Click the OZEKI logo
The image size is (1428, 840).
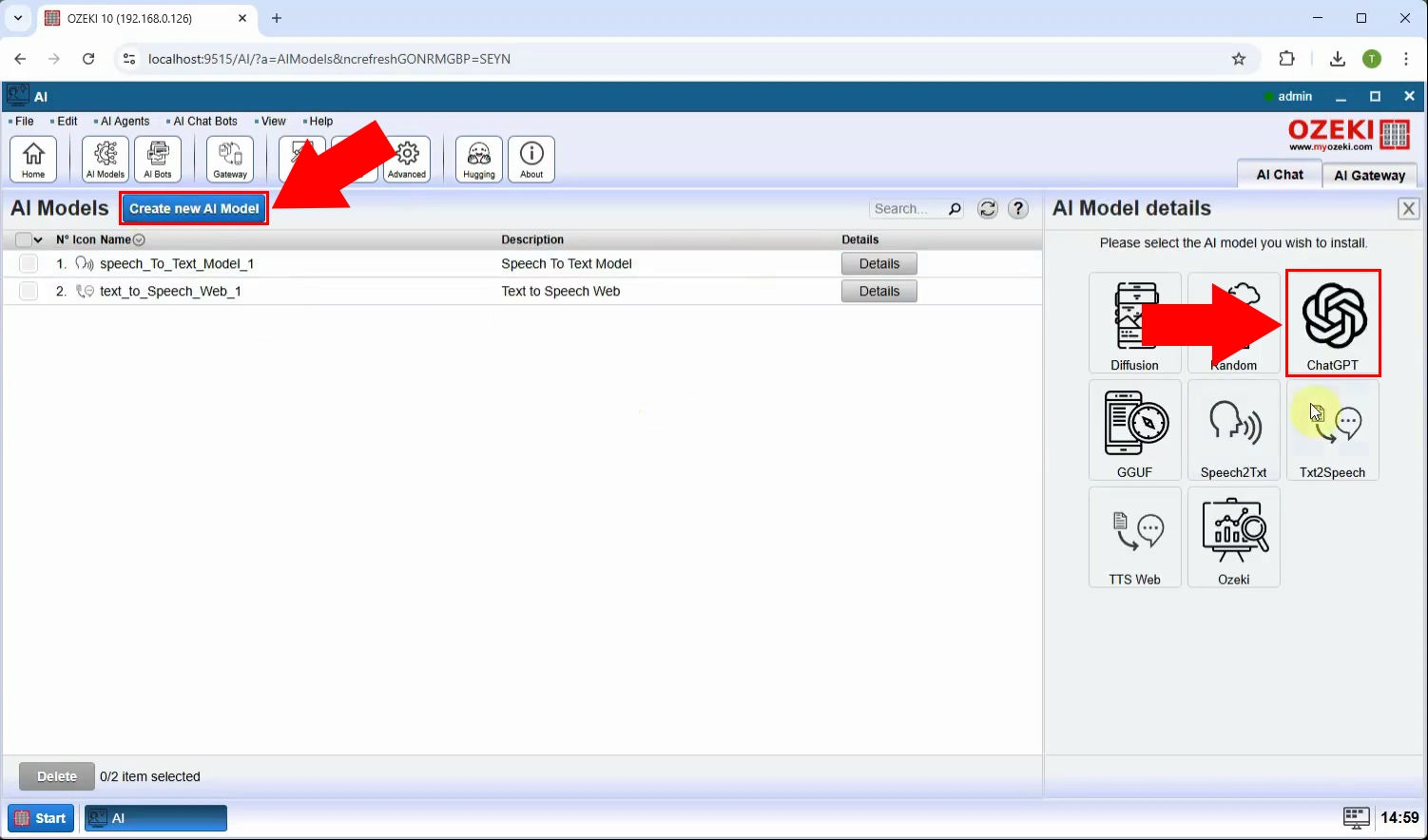click(1348, 135)
